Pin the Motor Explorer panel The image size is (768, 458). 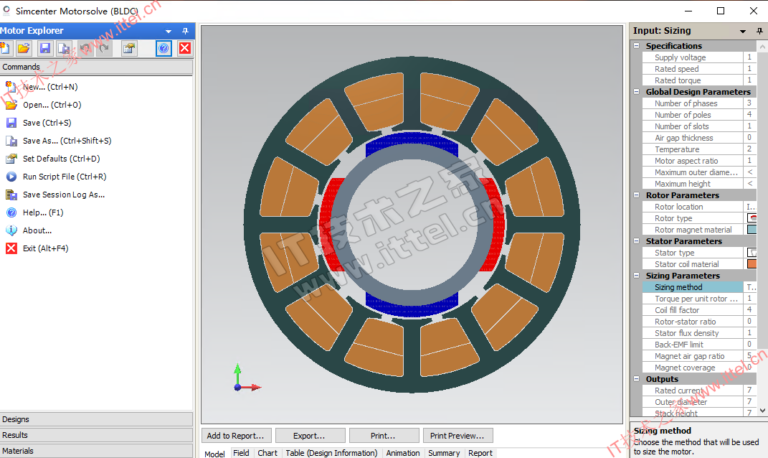185,32
